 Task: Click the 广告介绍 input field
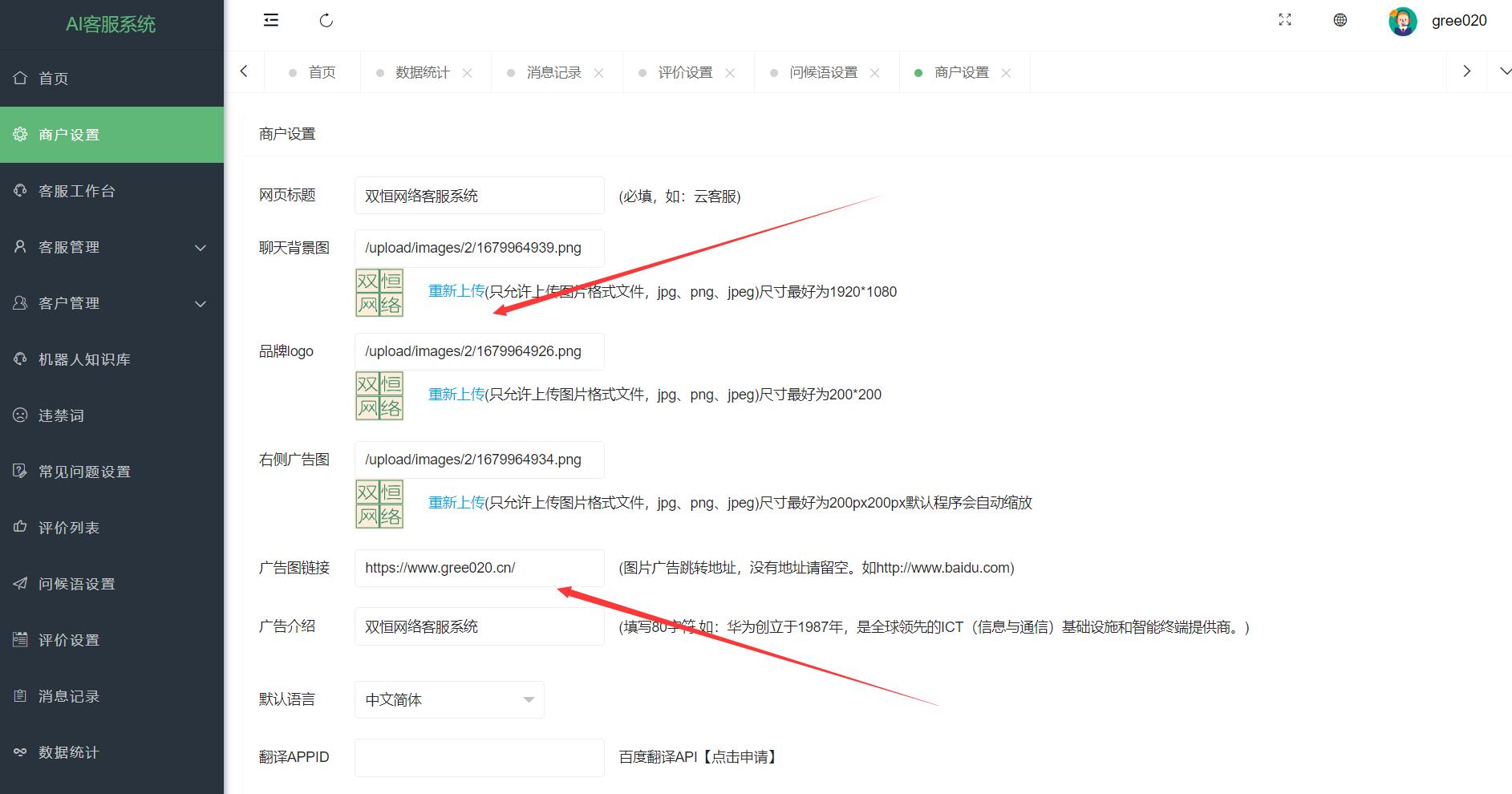tap(480, 626)
